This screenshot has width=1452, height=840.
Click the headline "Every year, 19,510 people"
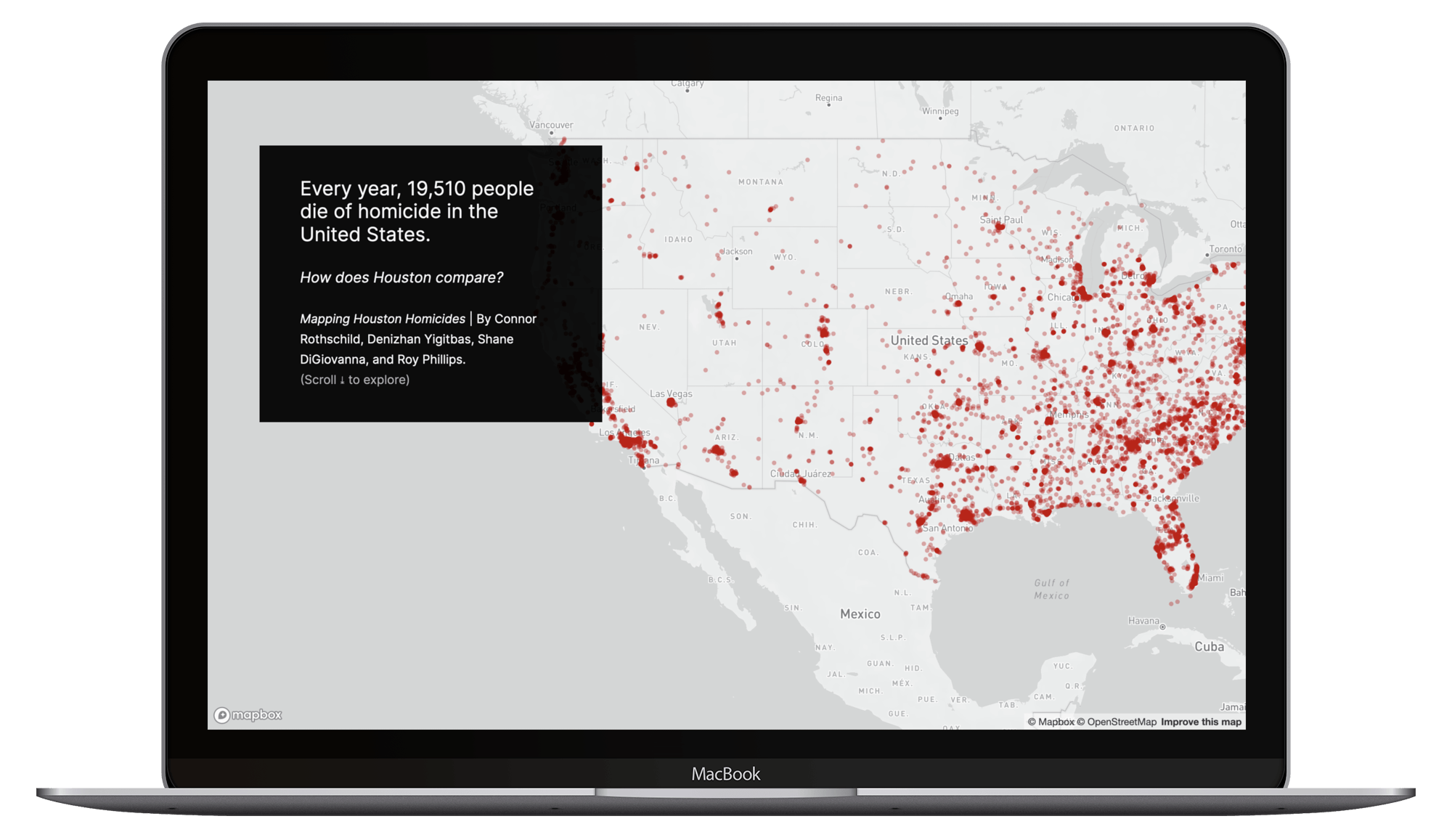pos(417,189)
